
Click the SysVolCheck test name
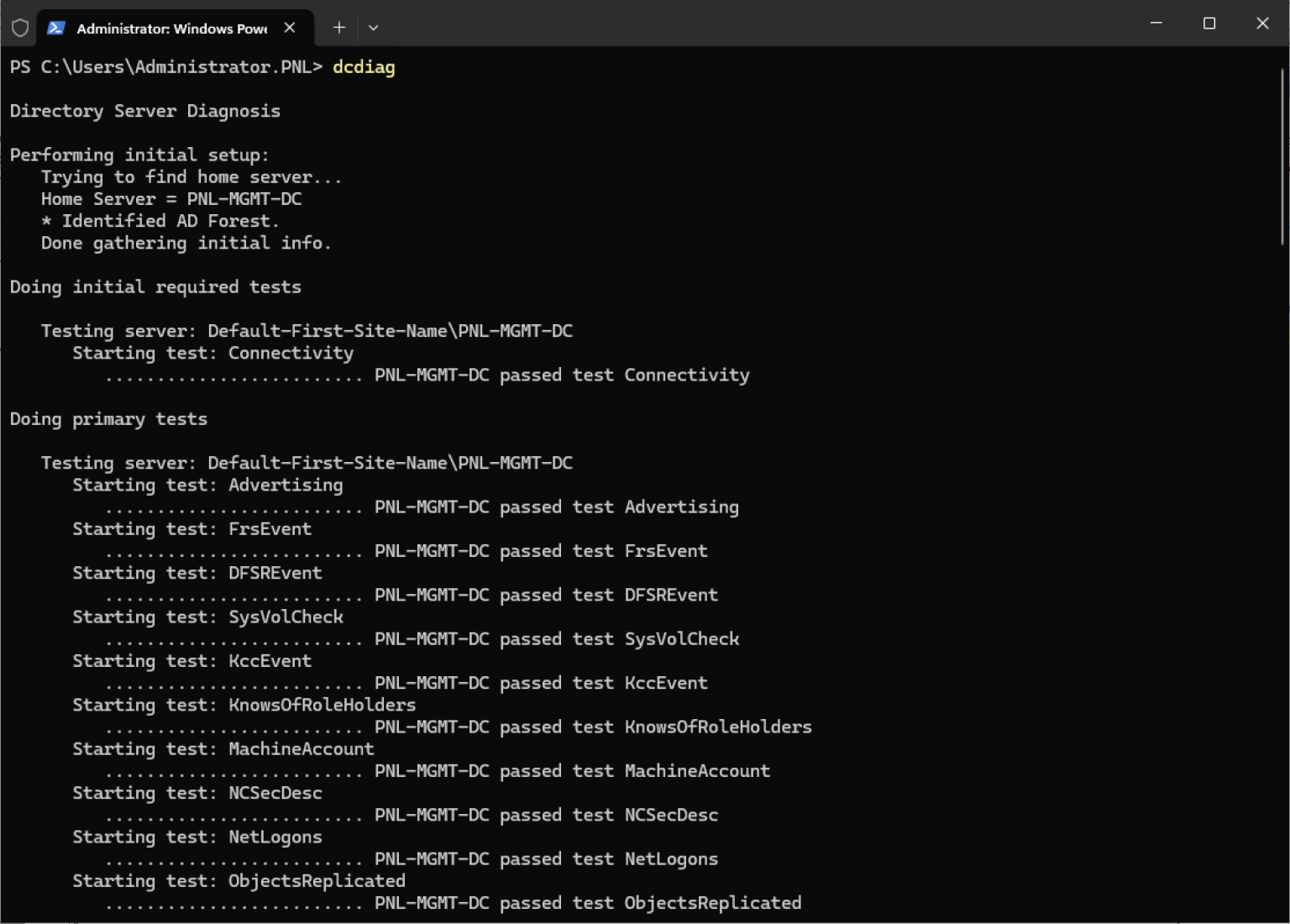(286, 617)
